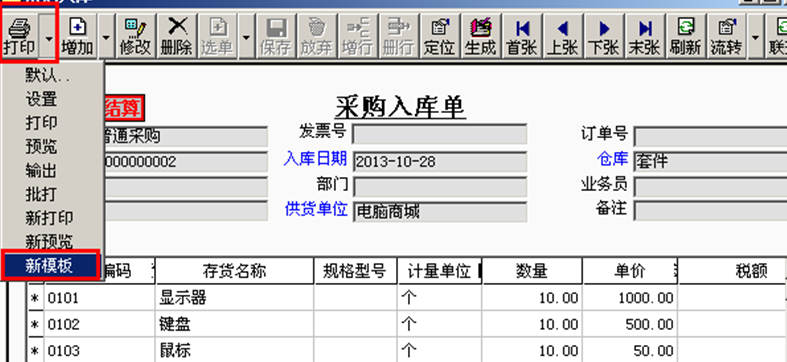Click the 鼠标 item name cell
The image size is (787, 362).
(x=234, y=350)
